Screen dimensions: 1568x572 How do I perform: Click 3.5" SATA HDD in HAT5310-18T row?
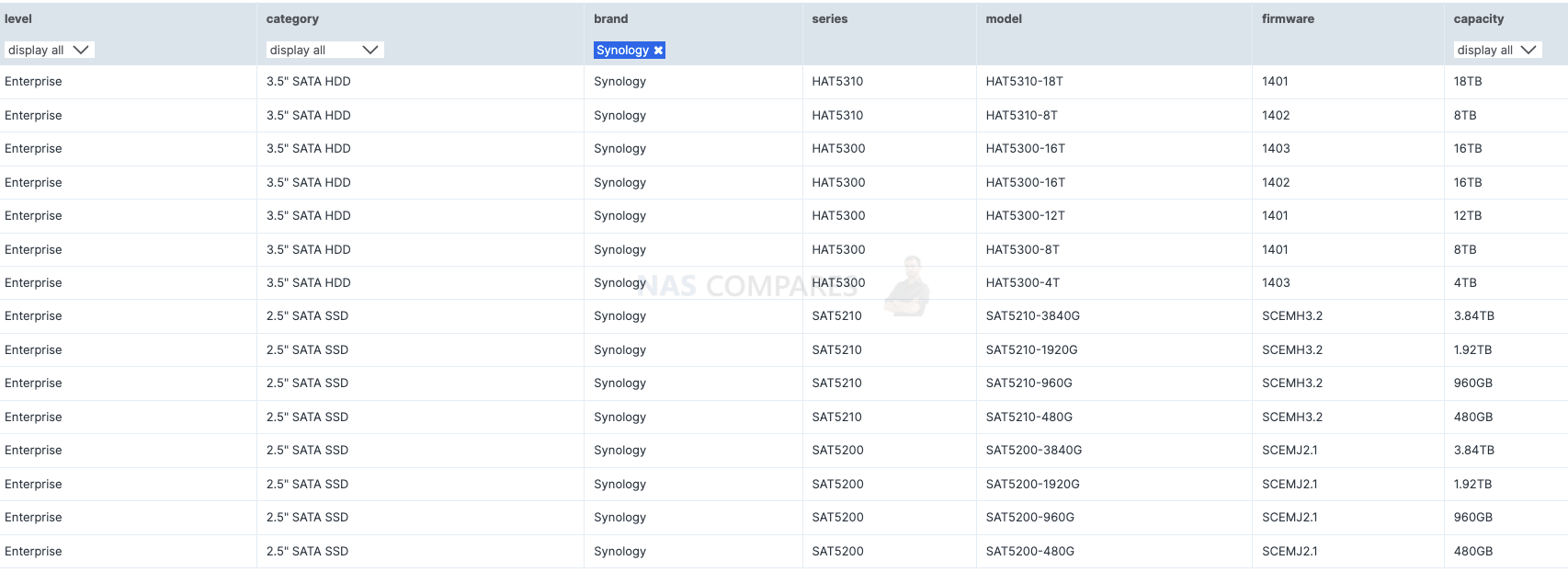coord(309,82)
